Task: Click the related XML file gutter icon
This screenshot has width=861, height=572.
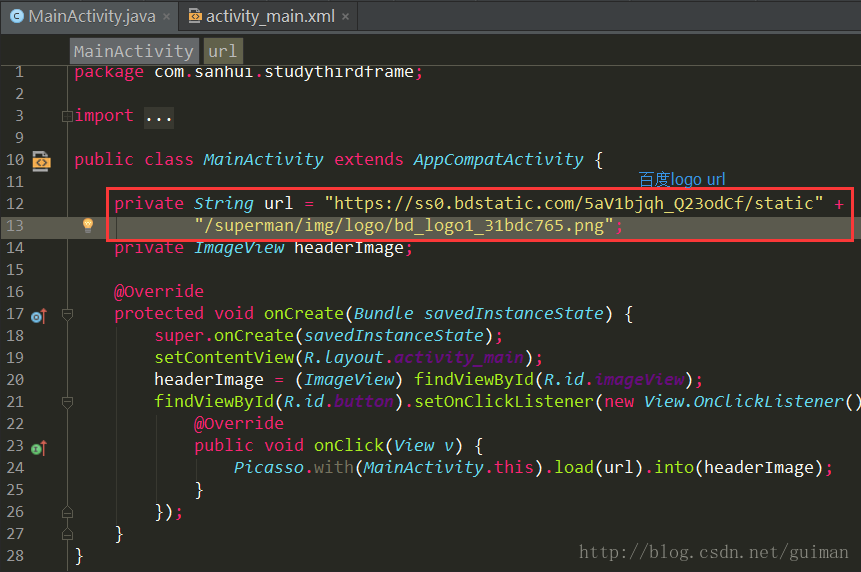Action: tap(41, 160)
